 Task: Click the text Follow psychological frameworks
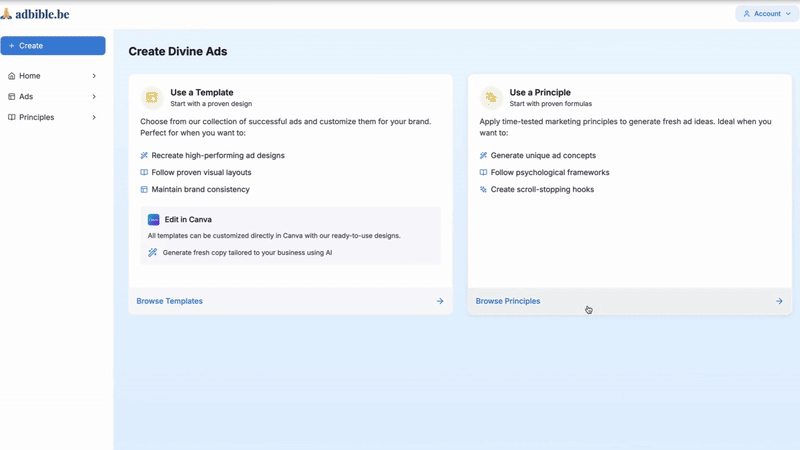pos(550,172)
